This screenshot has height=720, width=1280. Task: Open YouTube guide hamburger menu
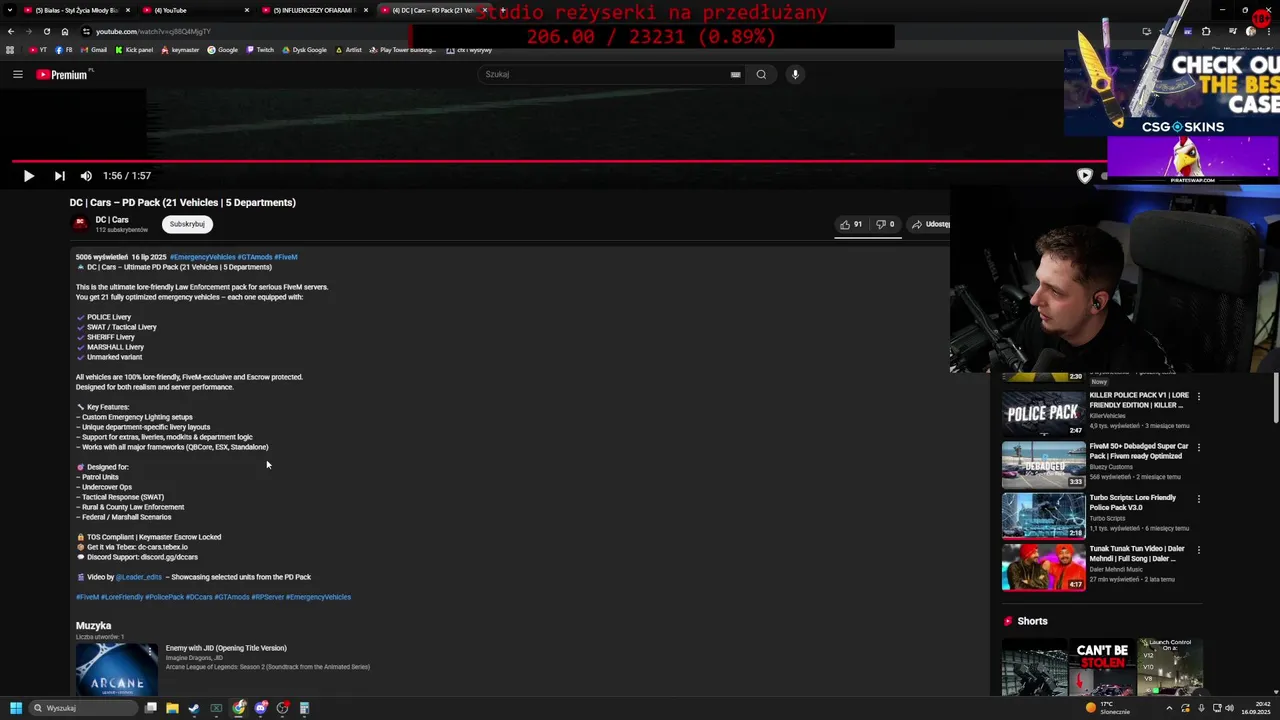[17, 74]
